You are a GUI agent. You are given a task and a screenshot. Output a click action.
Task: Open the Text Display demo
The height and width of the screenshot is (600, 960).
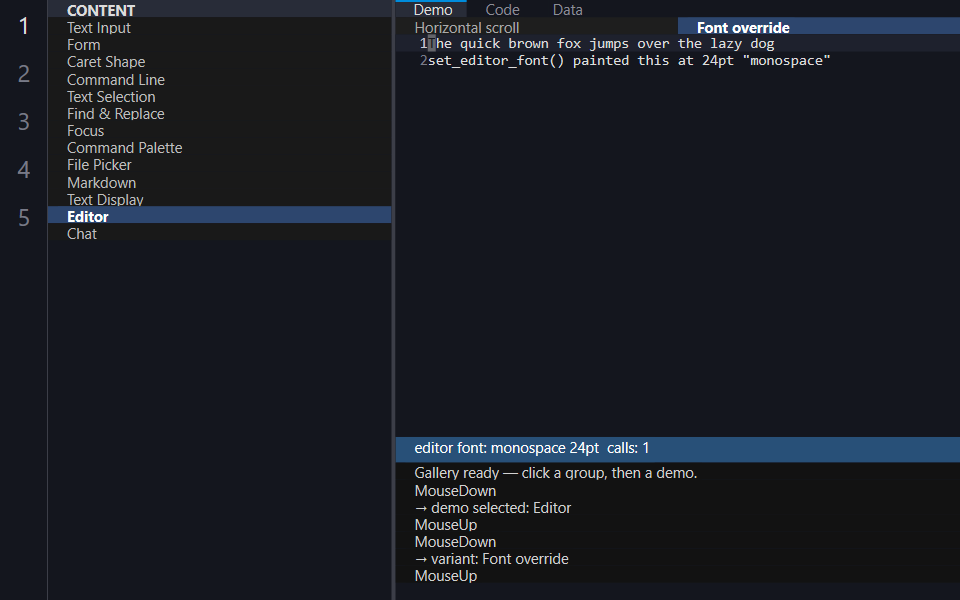[219, 200]
